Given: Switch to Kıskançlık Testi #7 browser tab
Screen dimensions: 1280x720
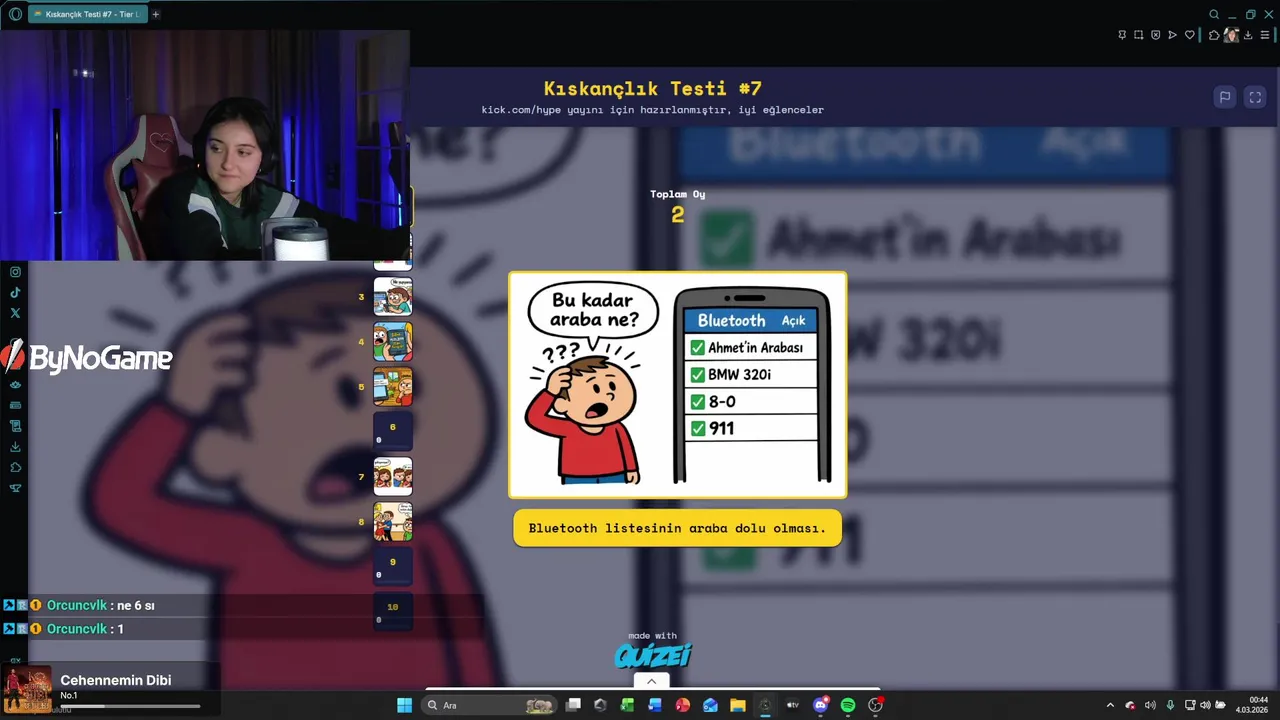Looking at the screenshot, I should click(87, 14).
